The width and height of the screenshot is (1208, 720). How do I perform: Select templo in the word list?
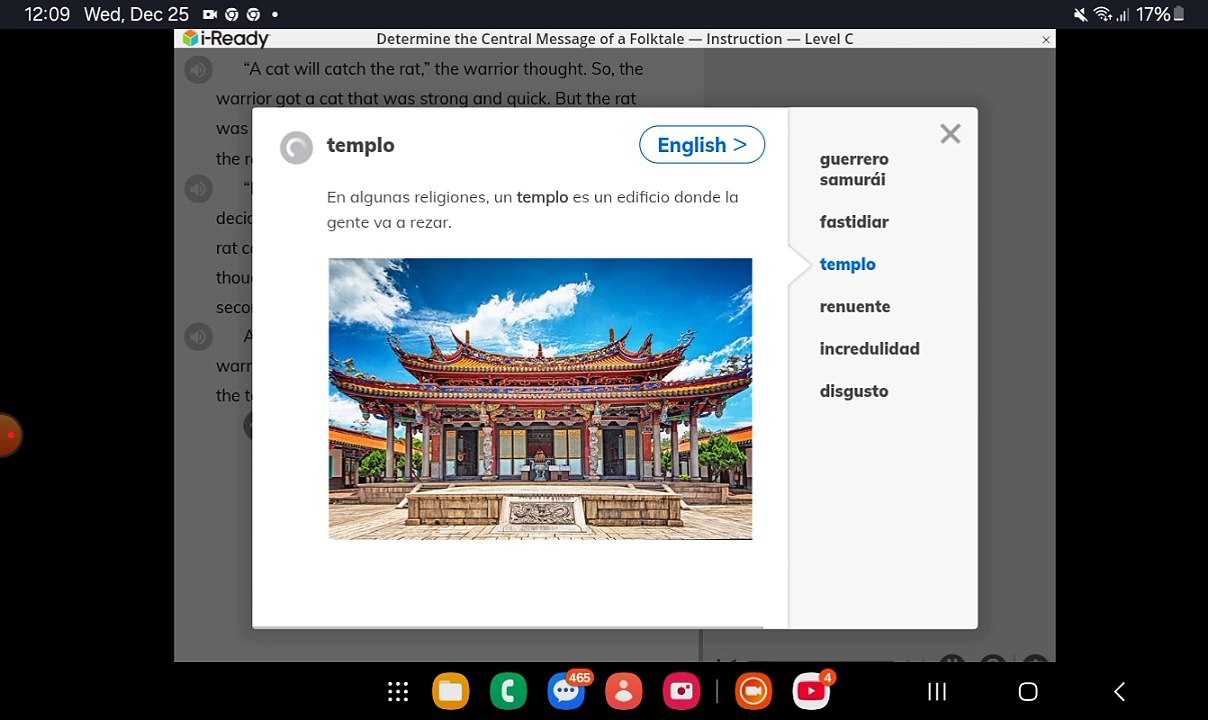click(847, 264)
